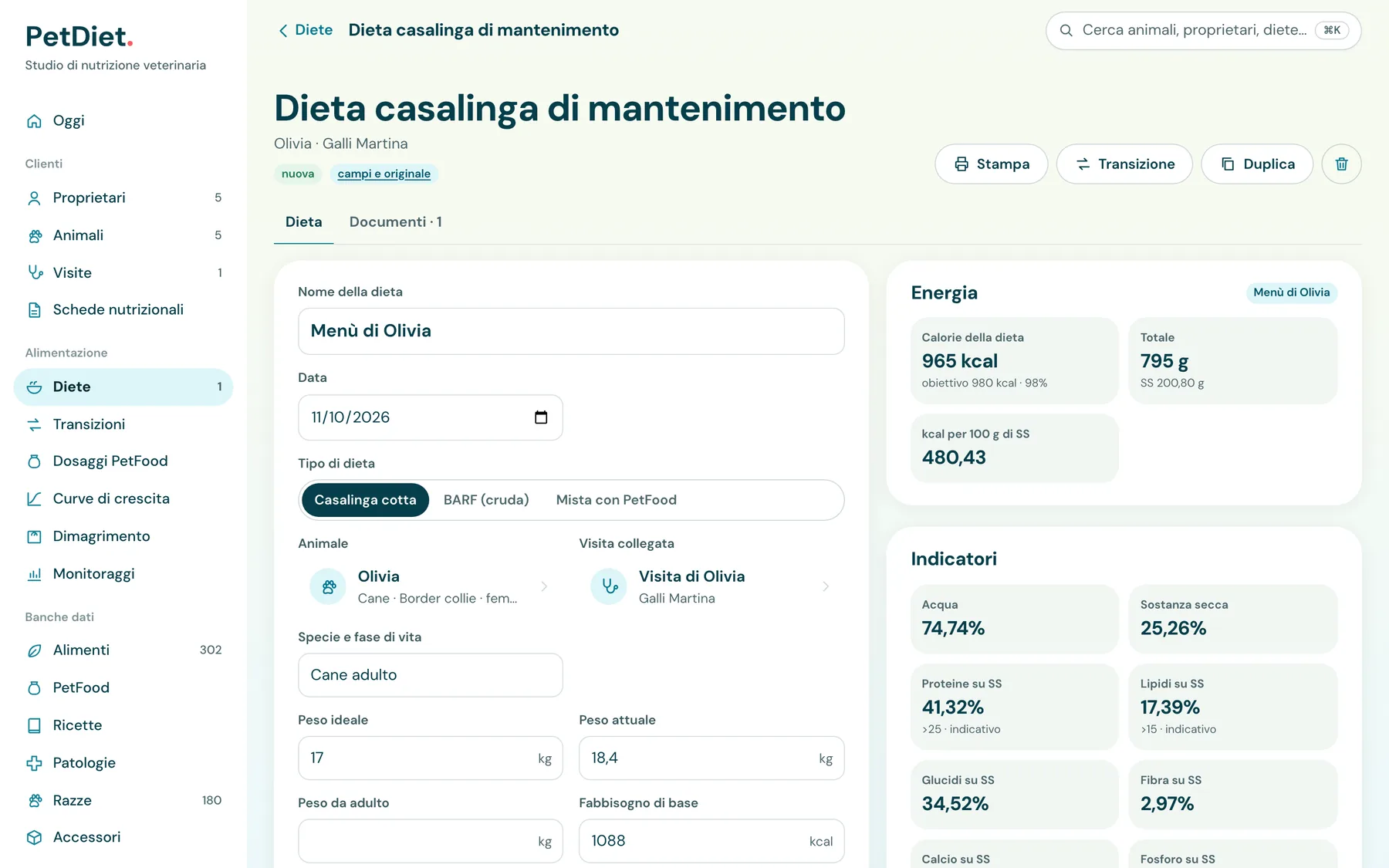Click the Transizione button

(1124, 164)
